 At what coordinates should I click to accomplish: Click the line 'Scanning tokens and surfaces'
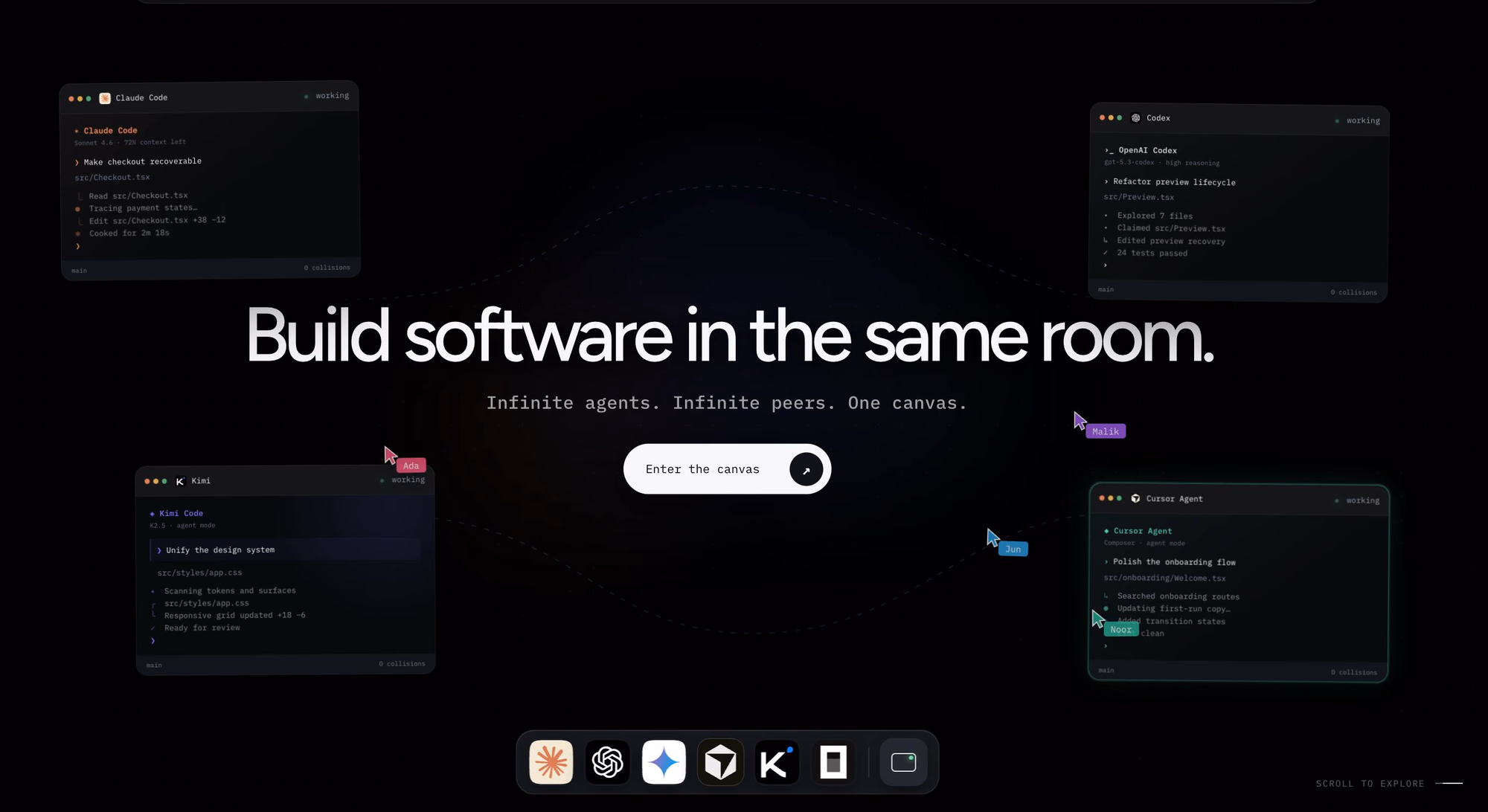230,591
